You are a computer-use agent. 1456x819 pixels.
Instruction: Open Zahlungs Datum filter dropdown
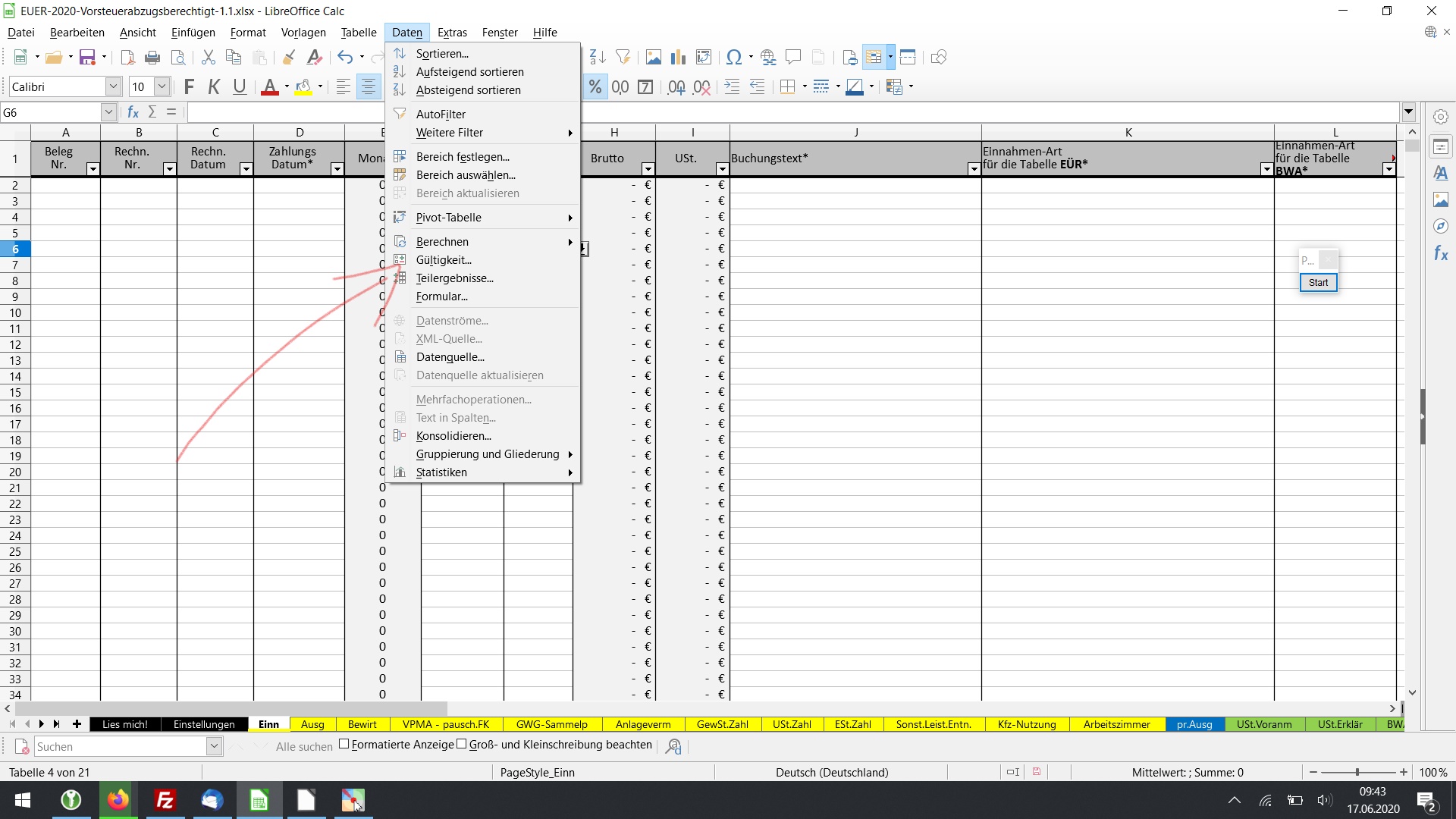tap(337, 169)
